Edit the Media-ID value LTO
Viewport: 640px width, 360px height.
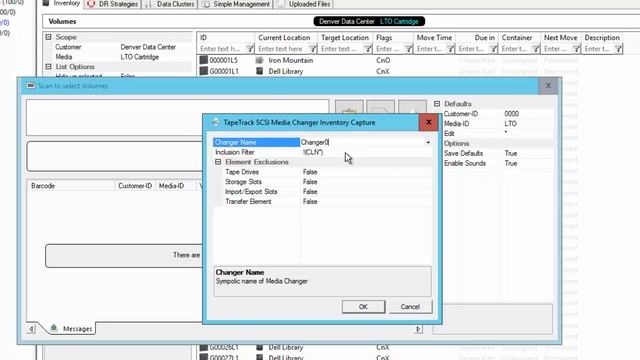510,124
